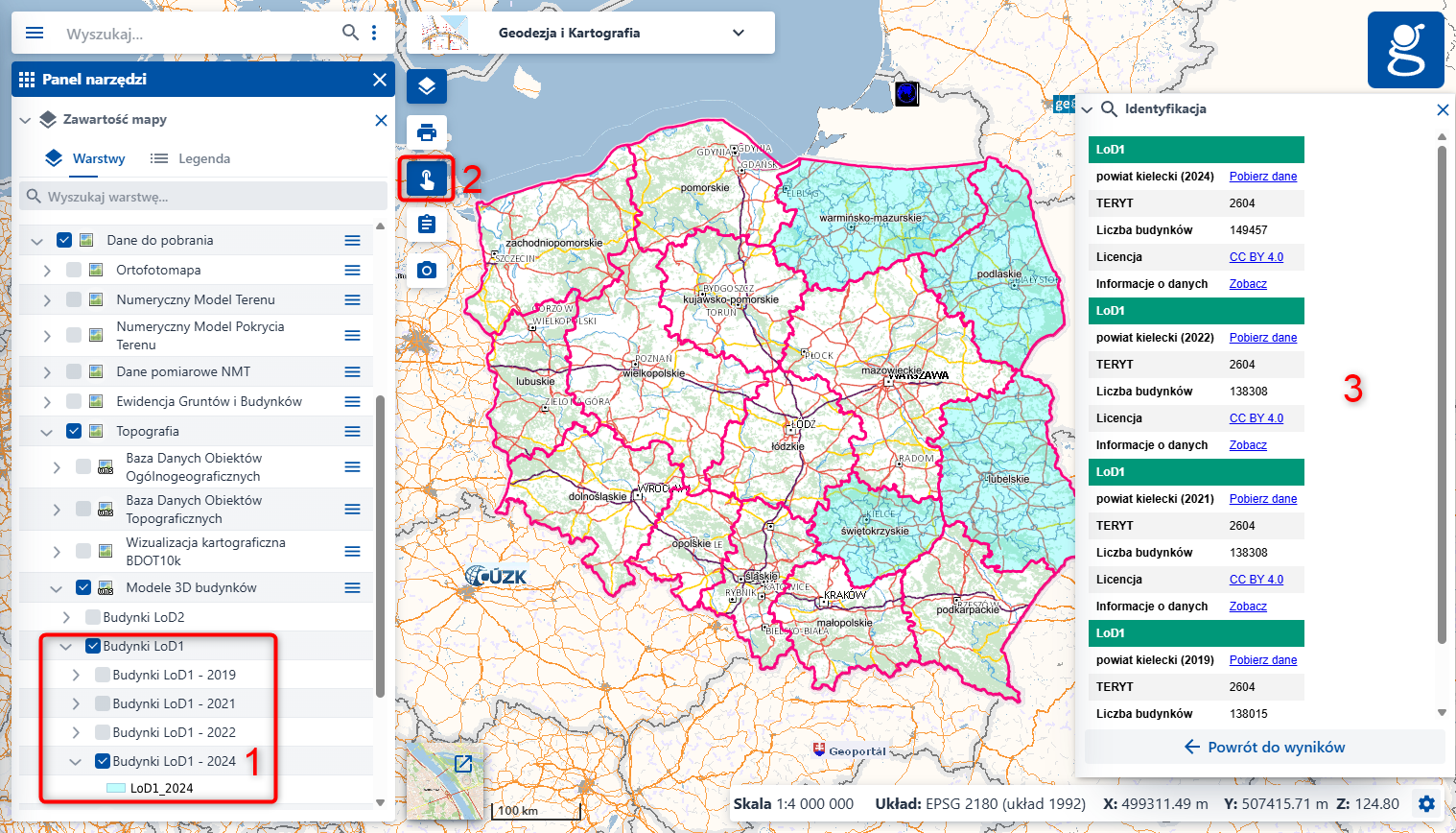Activate the identify pointer tool

pyautogui.click(x=427, y=178)
